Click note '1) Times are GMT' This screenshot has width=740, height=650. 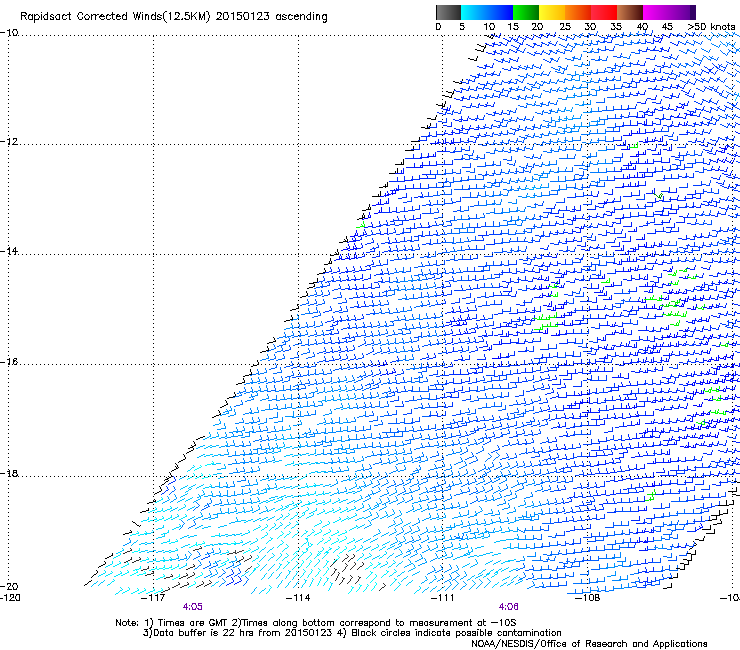pos(187,623)
